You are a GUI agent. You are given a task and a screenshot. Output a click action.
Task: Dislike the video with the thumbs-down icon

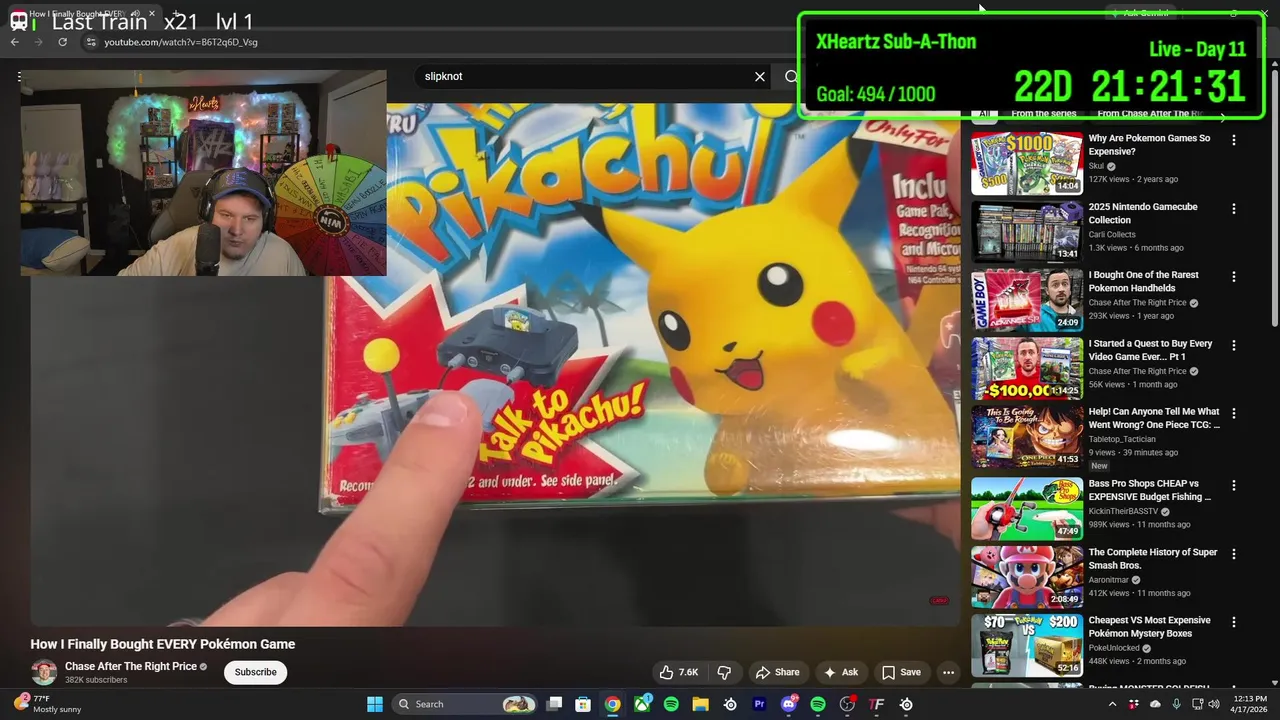tap(725, 672)
